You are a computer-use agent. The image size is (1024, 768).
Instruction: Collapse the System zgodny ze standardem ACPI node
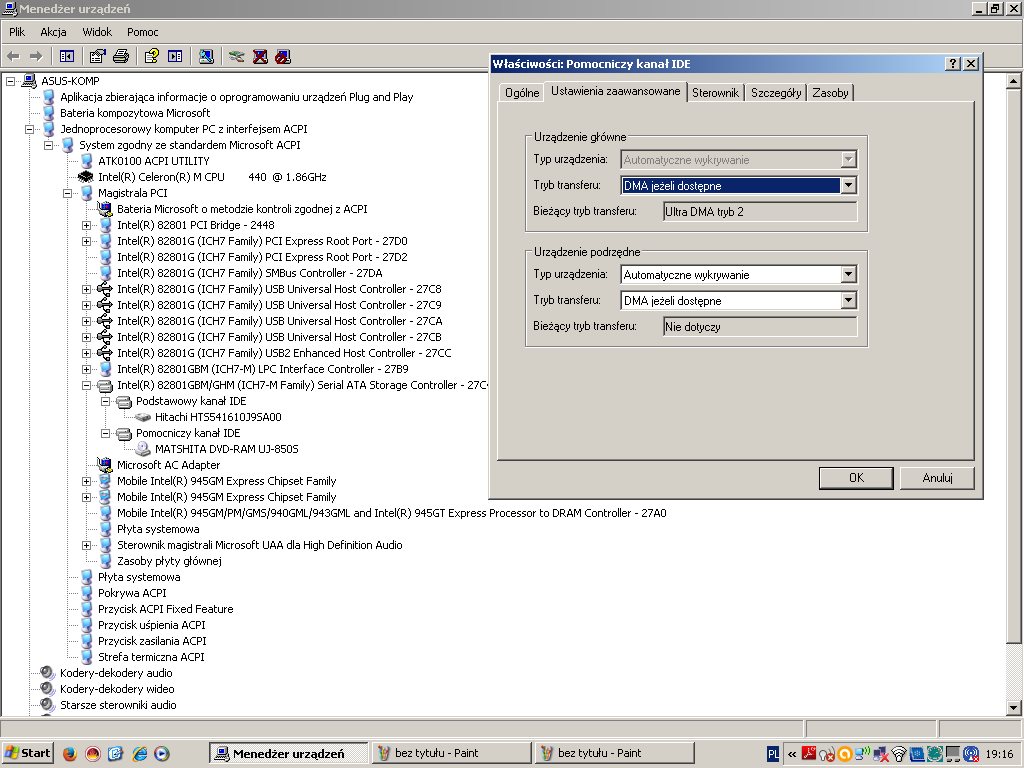[x=48, y=145]
